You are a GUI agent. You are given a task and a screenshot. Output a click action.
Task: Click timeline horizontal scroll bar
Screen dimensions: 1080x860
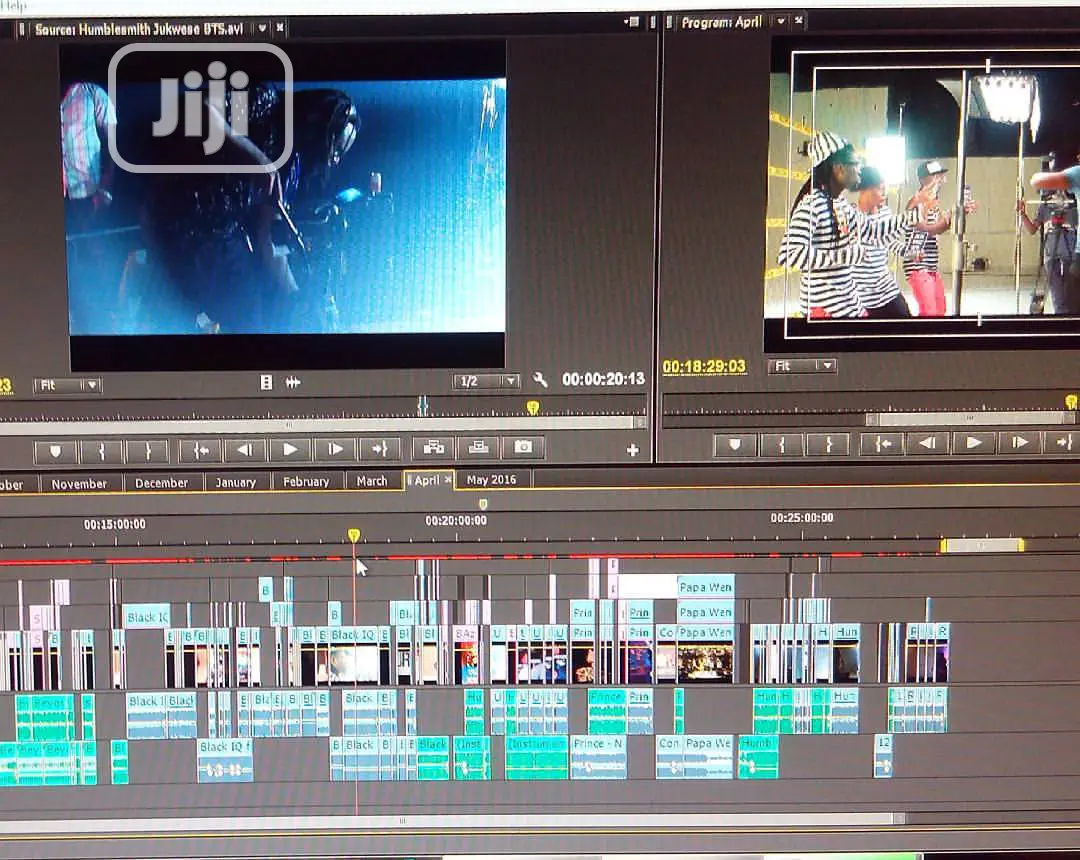(448, 820)
